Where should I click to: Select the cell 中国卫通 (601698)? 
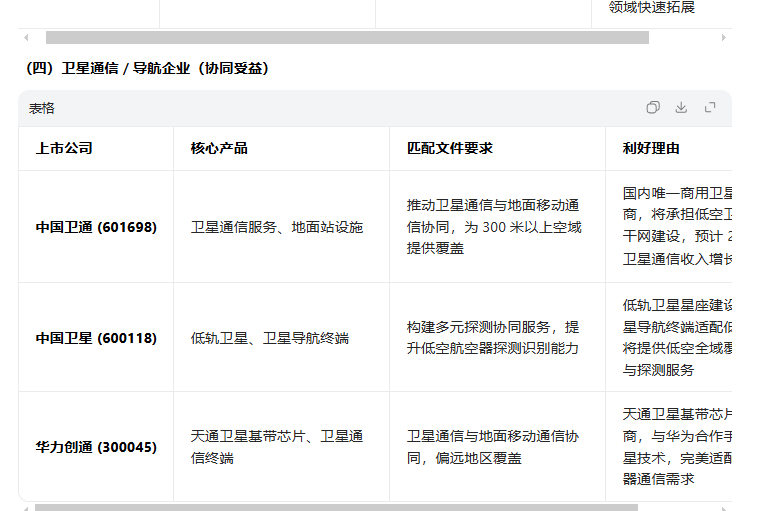(x=96, y=227)
